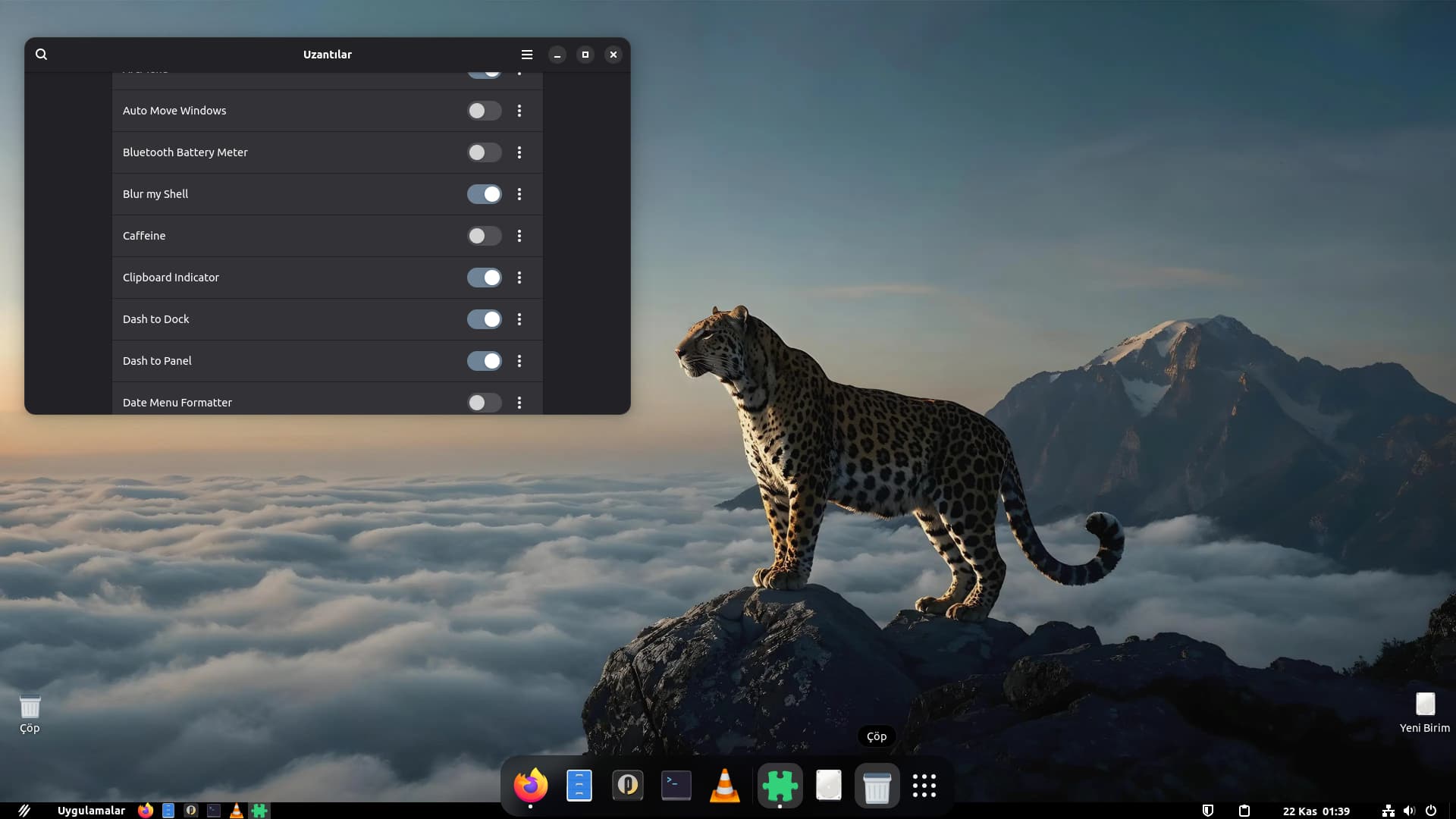The height and width of the screenshot is (819, 1456).
Task: Open the clipboard indicator in the panel
Action: pyautogui.click(x=1244, y=811)
